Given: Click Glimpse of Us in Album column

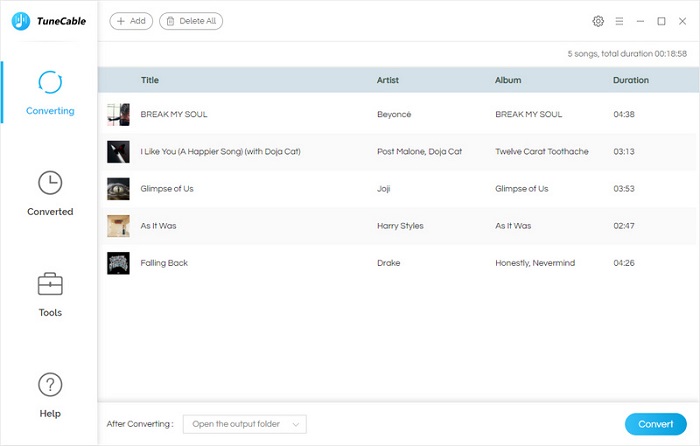Looking at the screenshot, I should 521,188.
